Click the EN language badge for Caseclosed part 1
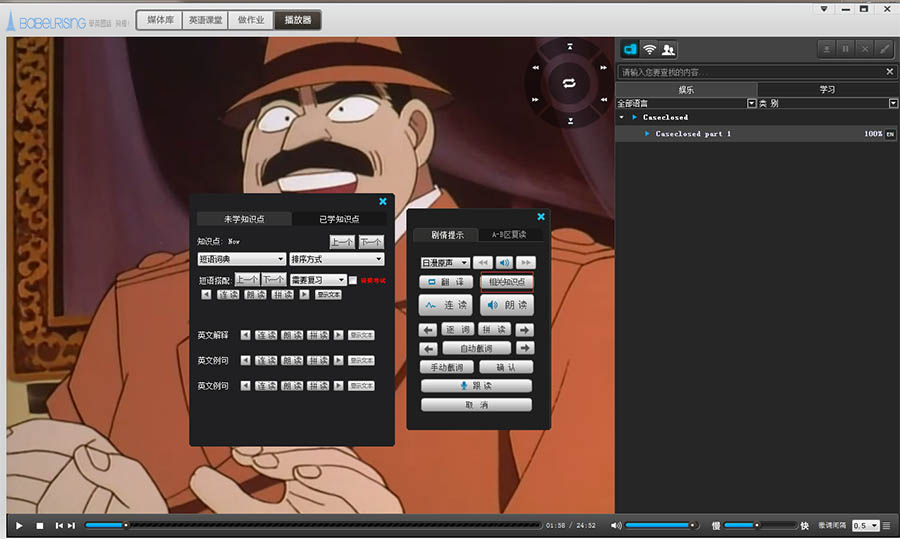The width and height of the screenshot is (900, 539). (x=890, y=134)
